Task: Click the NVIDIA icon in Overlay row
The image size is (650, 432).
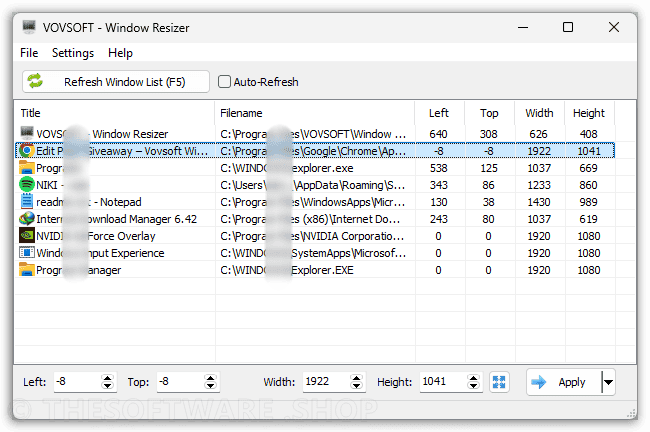Action: (27, 235)
